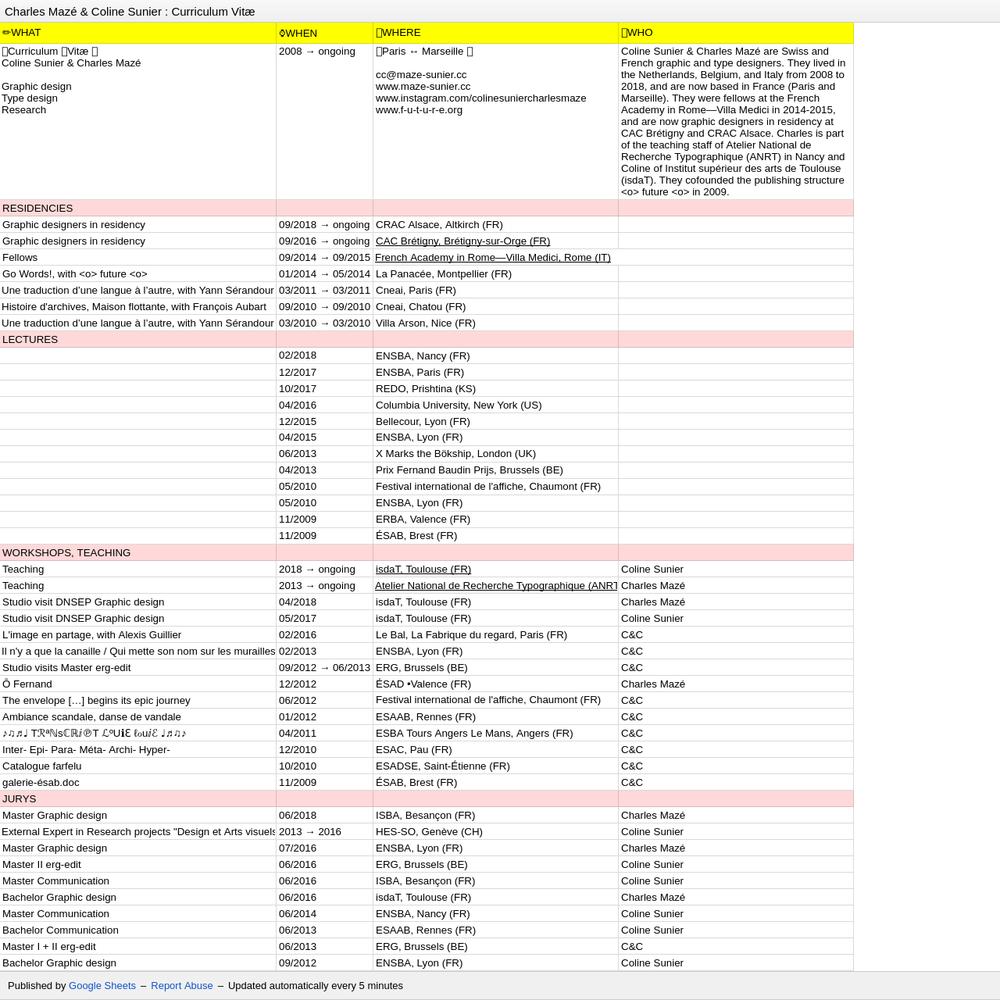Viewport: 1000px width, 1000px height.
Task: Click the 'Ô Fernand' workshop cell
Action: click(x=138, y=684)
